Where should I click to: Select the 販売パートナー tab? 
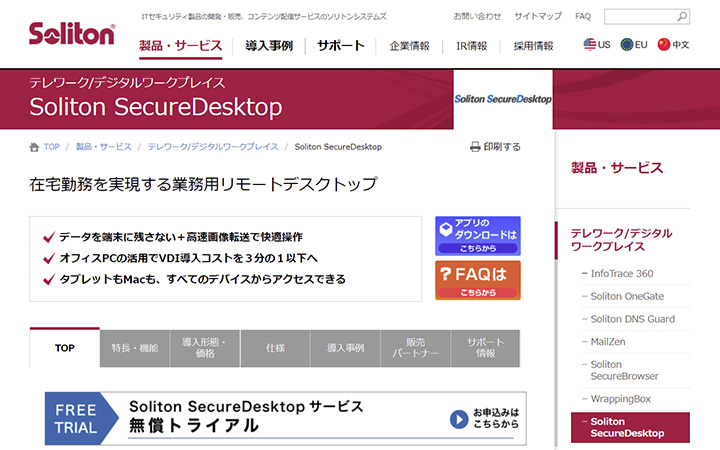coord(415,348)
